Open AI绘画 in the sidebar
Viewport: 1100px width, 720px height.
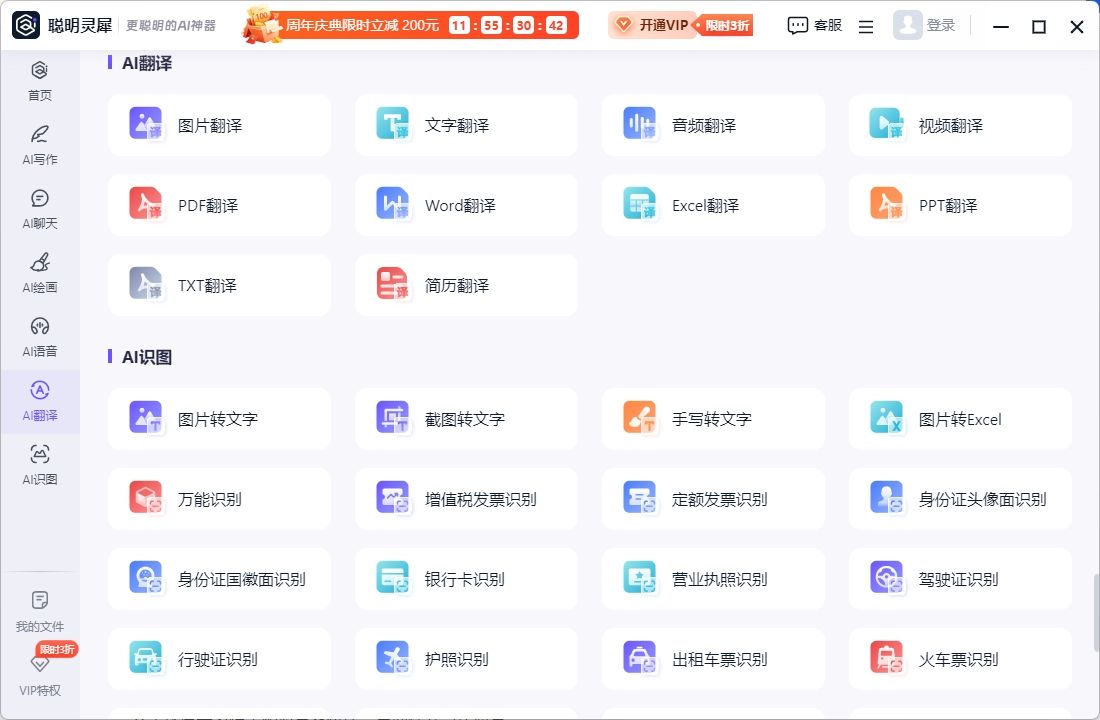pyautogui.click(x=40, y=273)
